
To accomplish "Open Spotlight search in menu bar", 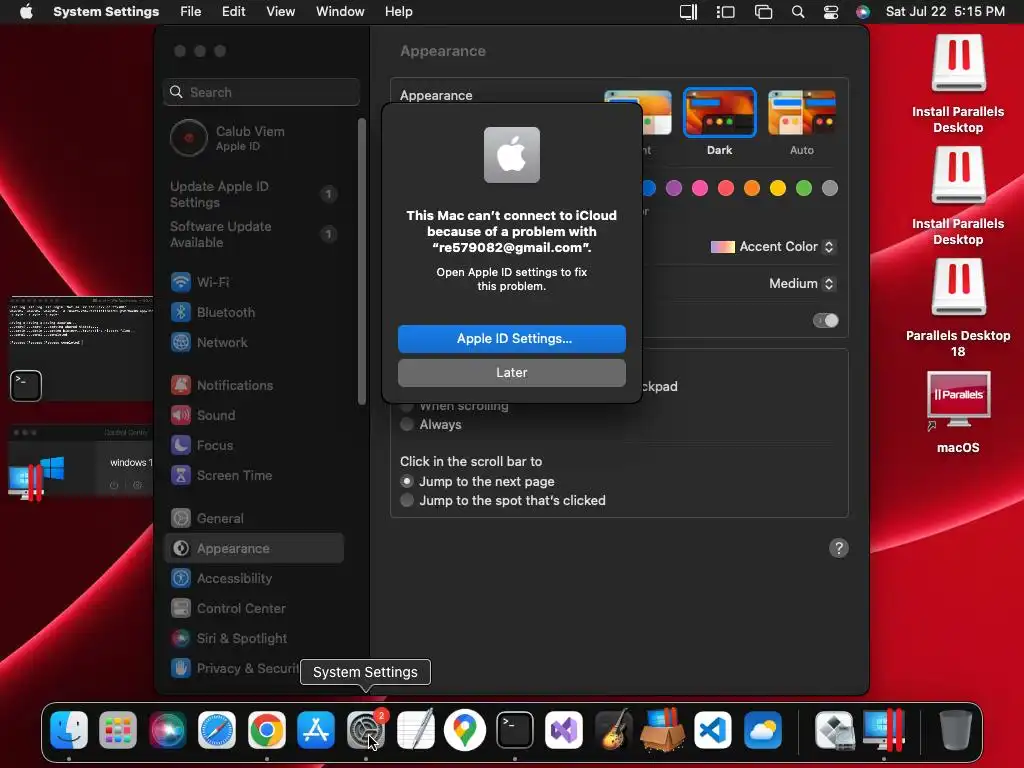I will tap(797, 12).
